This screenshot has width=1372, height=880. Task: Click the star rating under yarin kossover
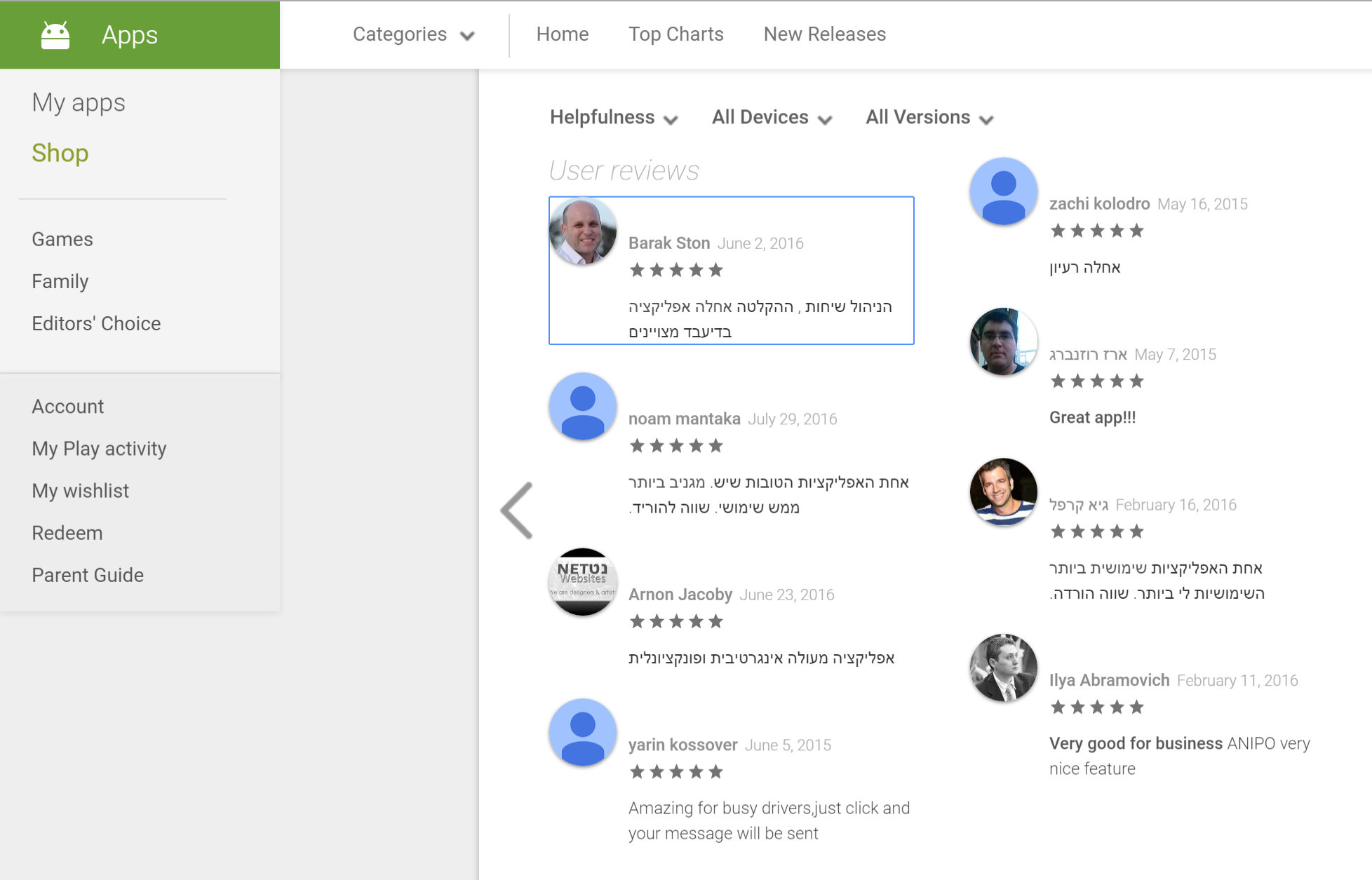676,772
